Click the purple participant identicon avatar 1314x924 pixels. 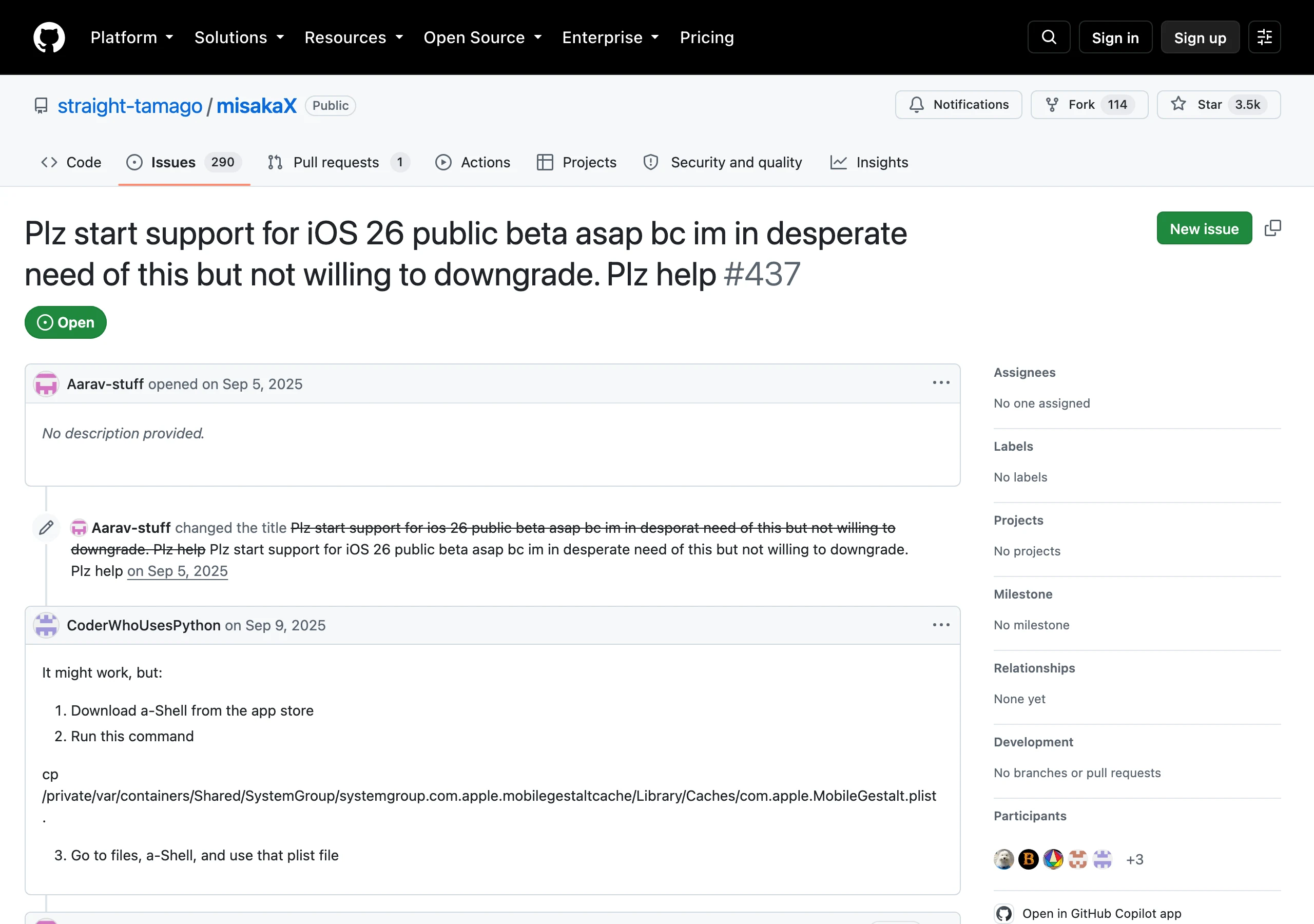(x=1102, y=859)
